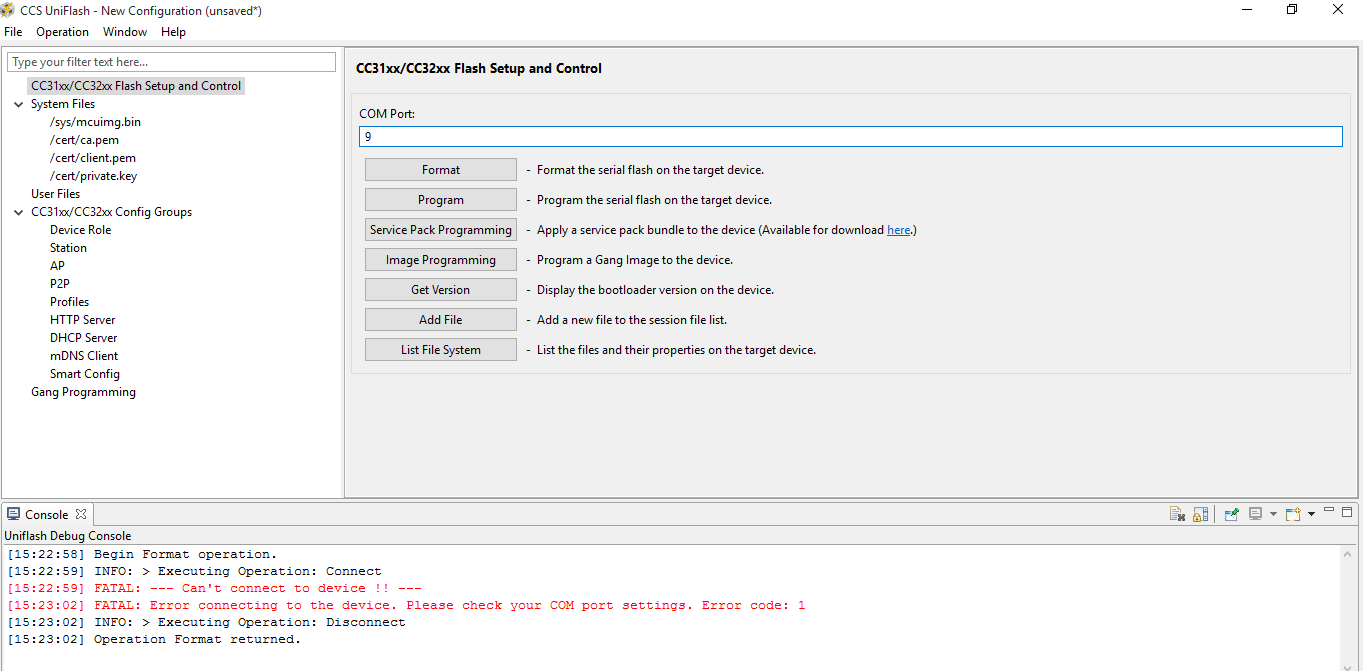Select CC31xx/CC32xx Flash Setup and Control tree item
This screenshot has height=671, width=1363.
point(136,86)
